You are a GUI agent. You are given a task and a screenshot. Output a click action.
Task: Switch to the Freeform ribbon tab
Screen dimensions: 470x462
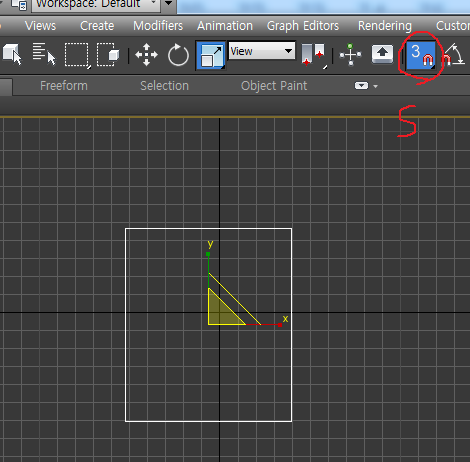(x=64, y=86)
